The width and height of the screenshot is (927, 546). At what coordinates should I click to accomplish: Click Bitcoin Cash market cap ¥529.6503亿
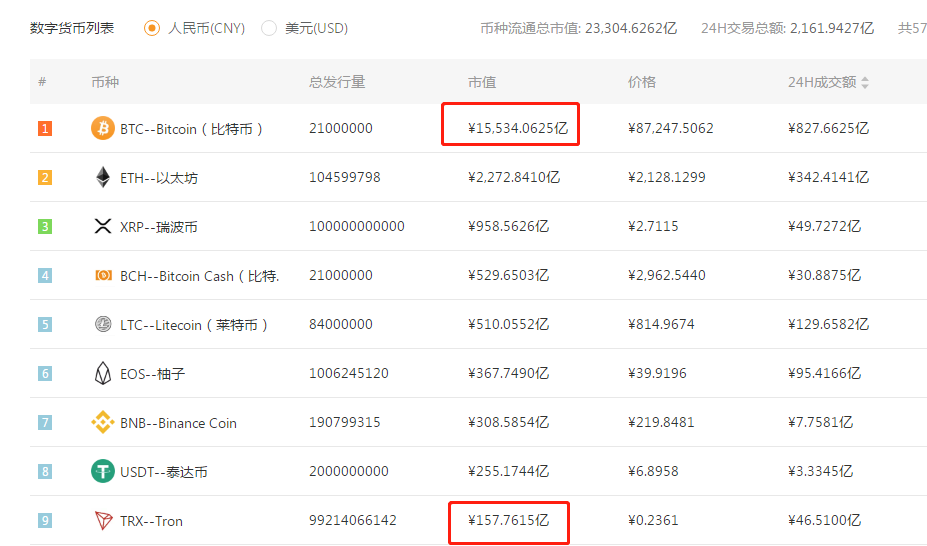(x=508, y=275)
